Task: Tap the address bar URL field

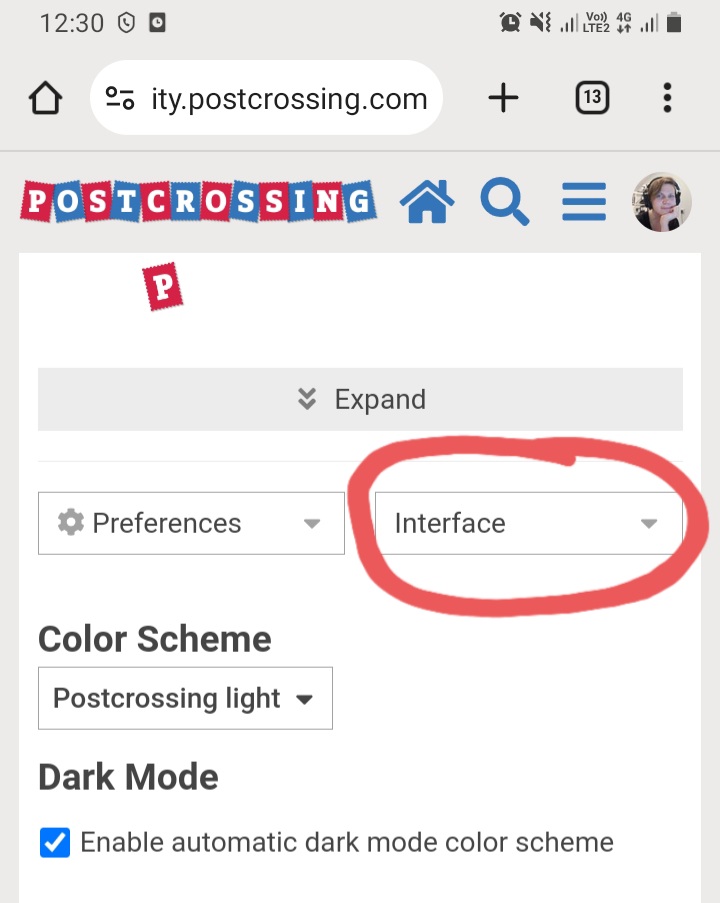Action: (x=266, y=98)
